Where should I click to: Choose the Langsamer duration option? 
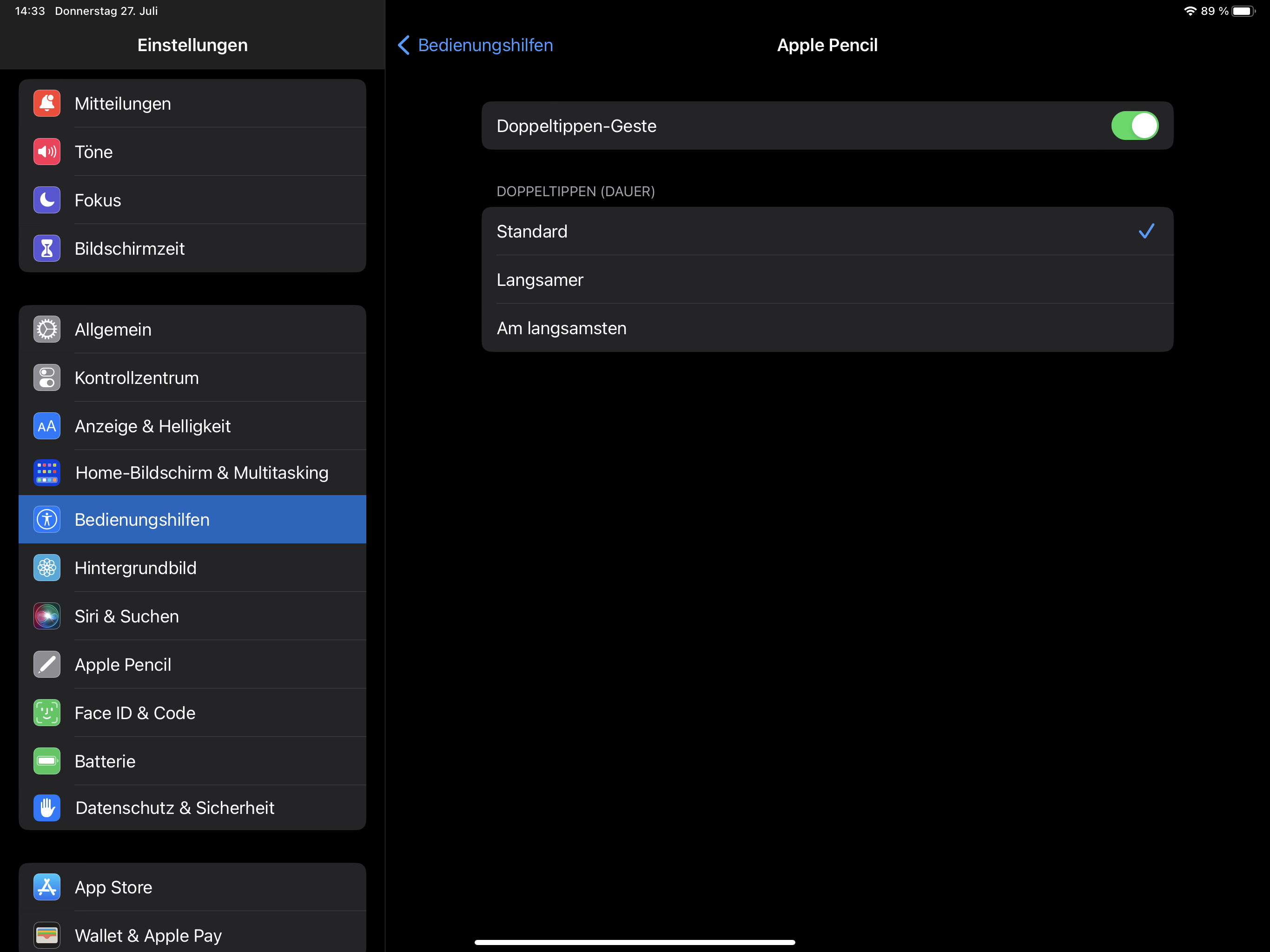[x=827, y=280]
